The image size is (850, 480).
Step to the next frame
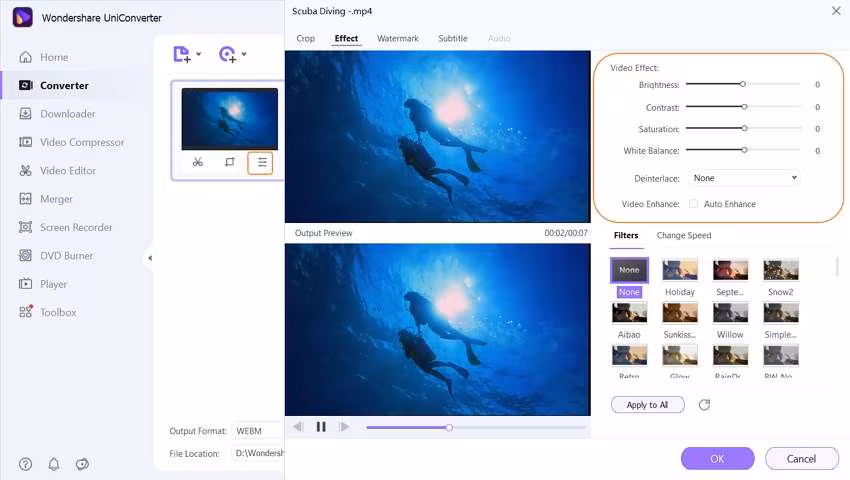[344, 427]
